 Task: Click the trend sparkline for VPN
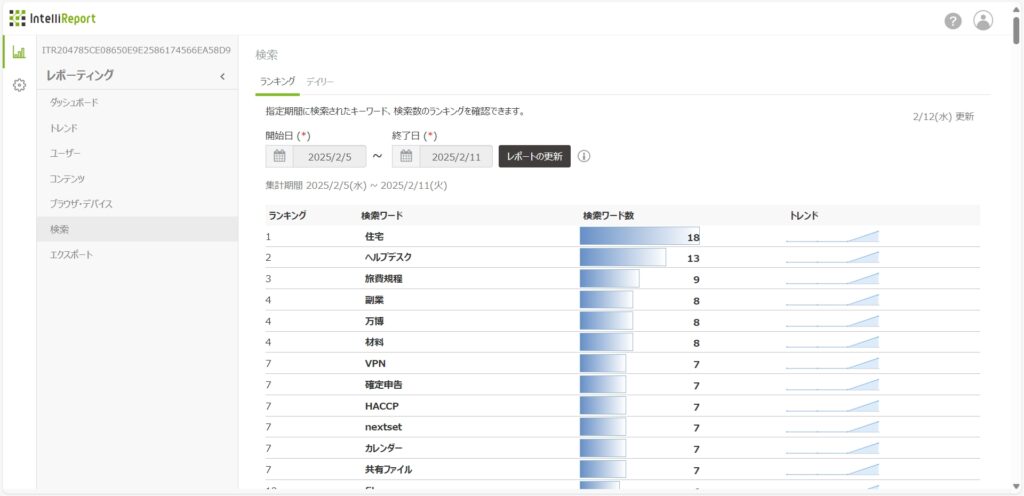pyautogui.click(x=833, y=364)
